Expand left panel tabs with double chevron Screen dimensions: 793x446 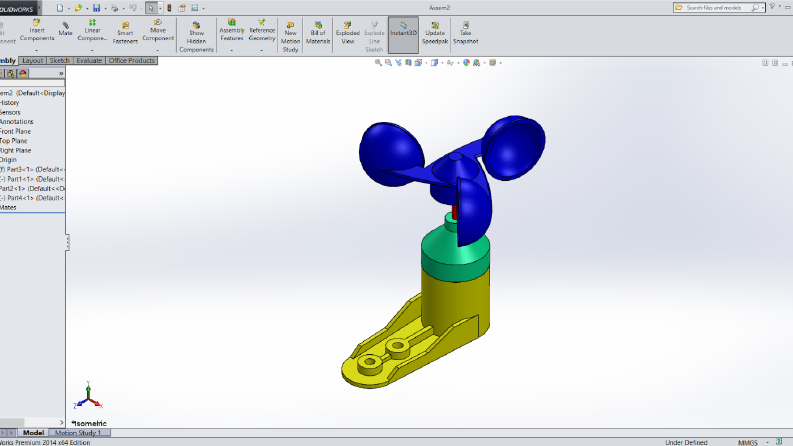click(x=61, y=73)
